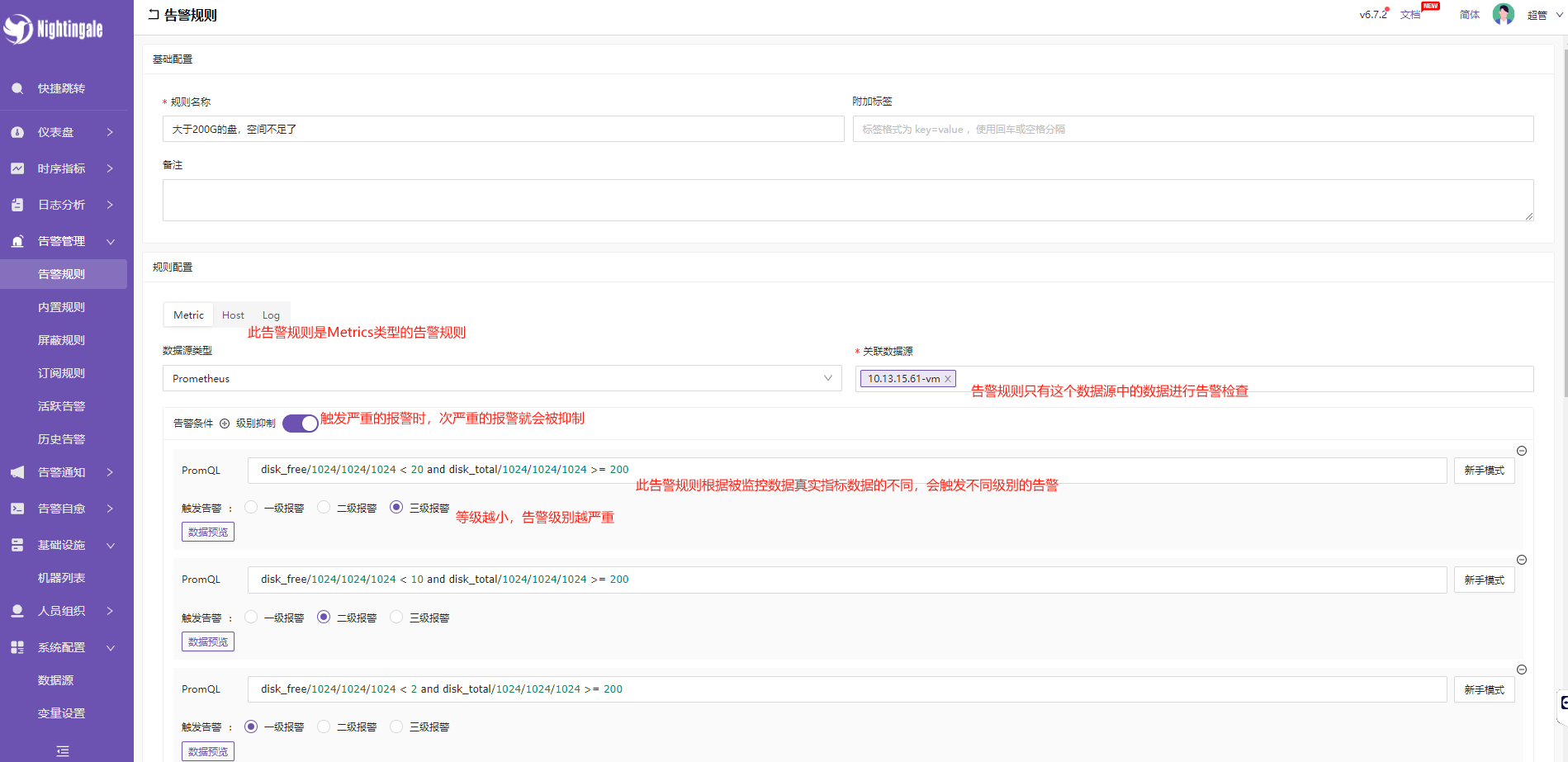Open 活跃告警 in the sidebar
1568x762 pixels.
(x=64, y=406)
